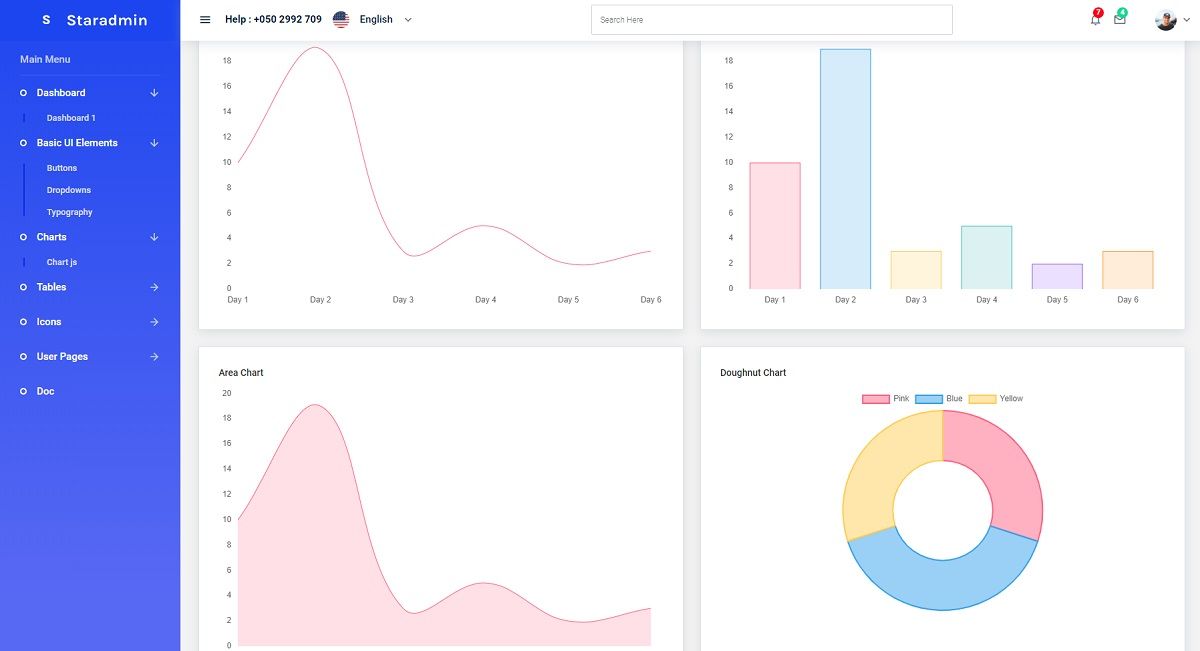
Task: Click the US flag icon
Action: (x=341, y=19)
